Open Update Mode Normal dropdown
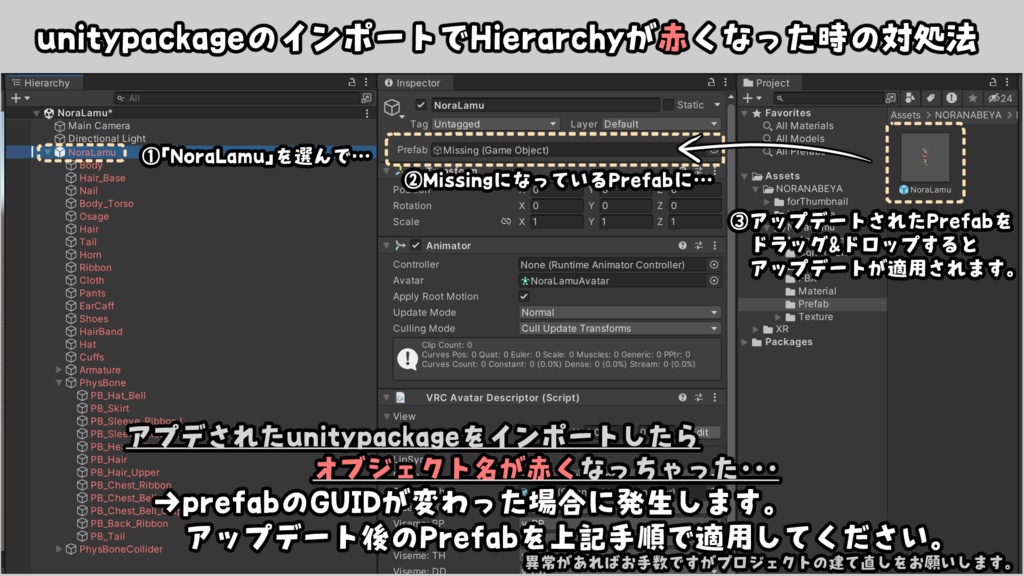Viewport: 1024px width, 576px height. point(619,313)
